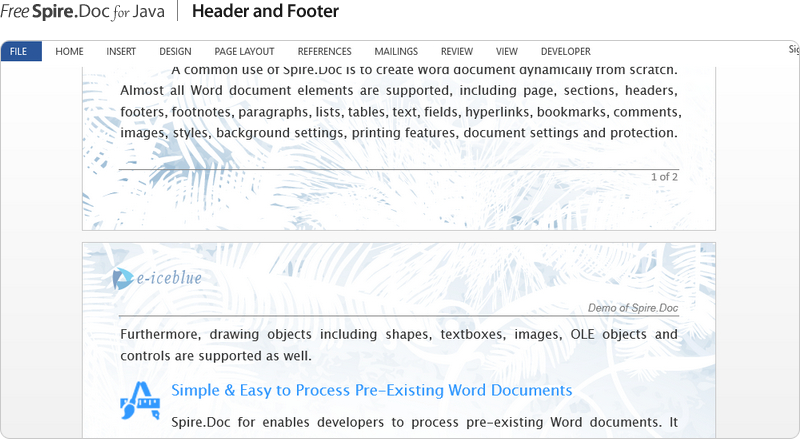Click line starting 'images, styles, background settings'
Screen dimensions: 800x440
399,133
